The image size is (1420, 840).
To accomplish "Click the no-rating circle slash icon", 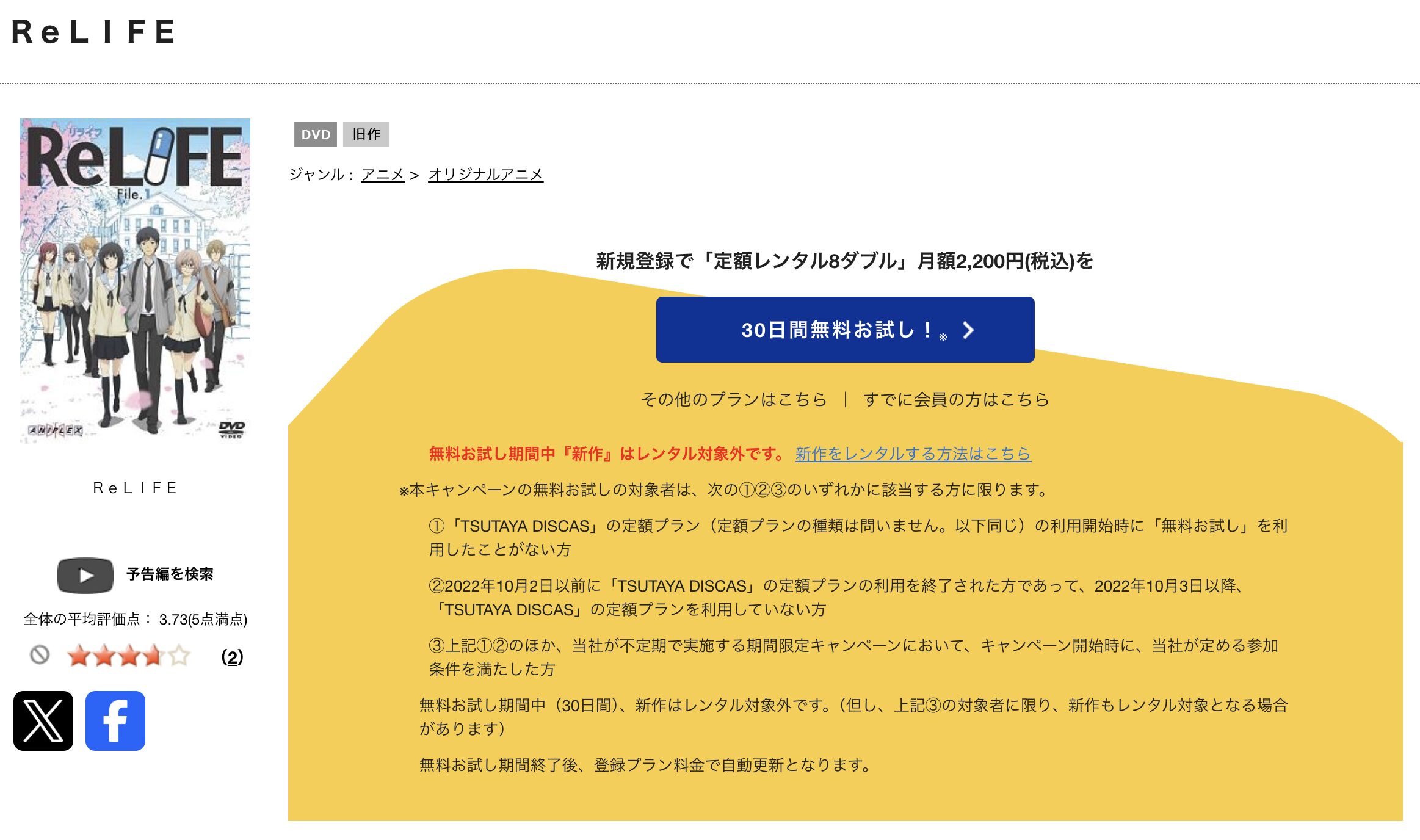I will [40, 655].
